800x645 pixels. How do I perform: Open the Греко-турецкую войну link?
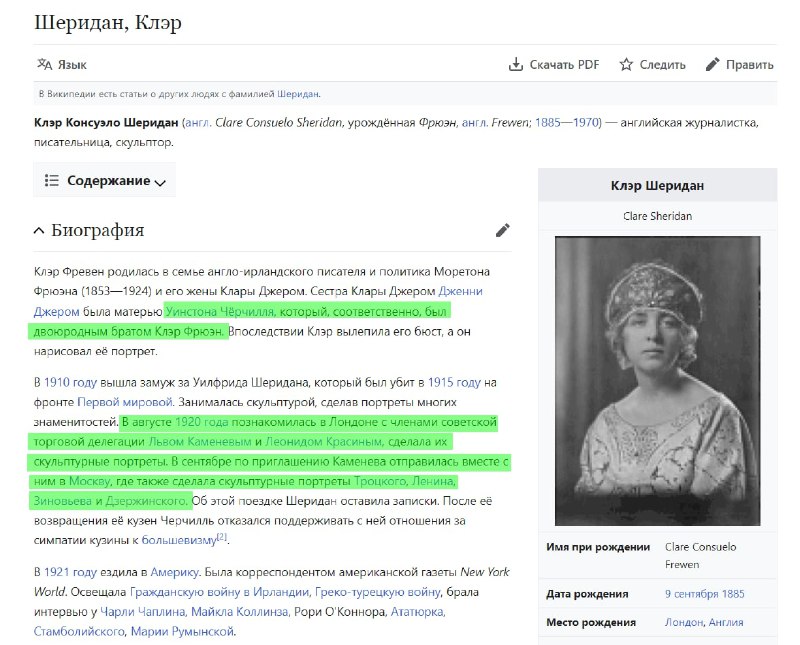pyautogui.click(x=378, y=592)
